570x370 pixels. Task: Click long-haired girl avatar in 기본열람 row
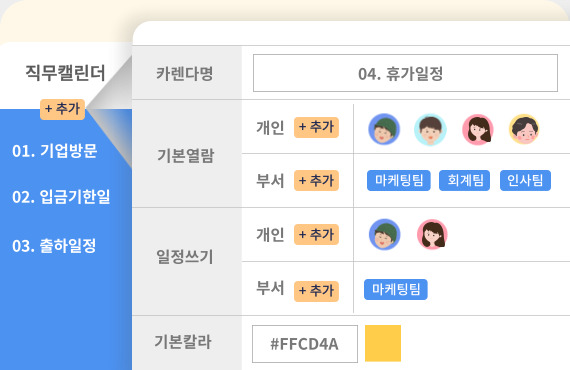(x=478, y=129)
